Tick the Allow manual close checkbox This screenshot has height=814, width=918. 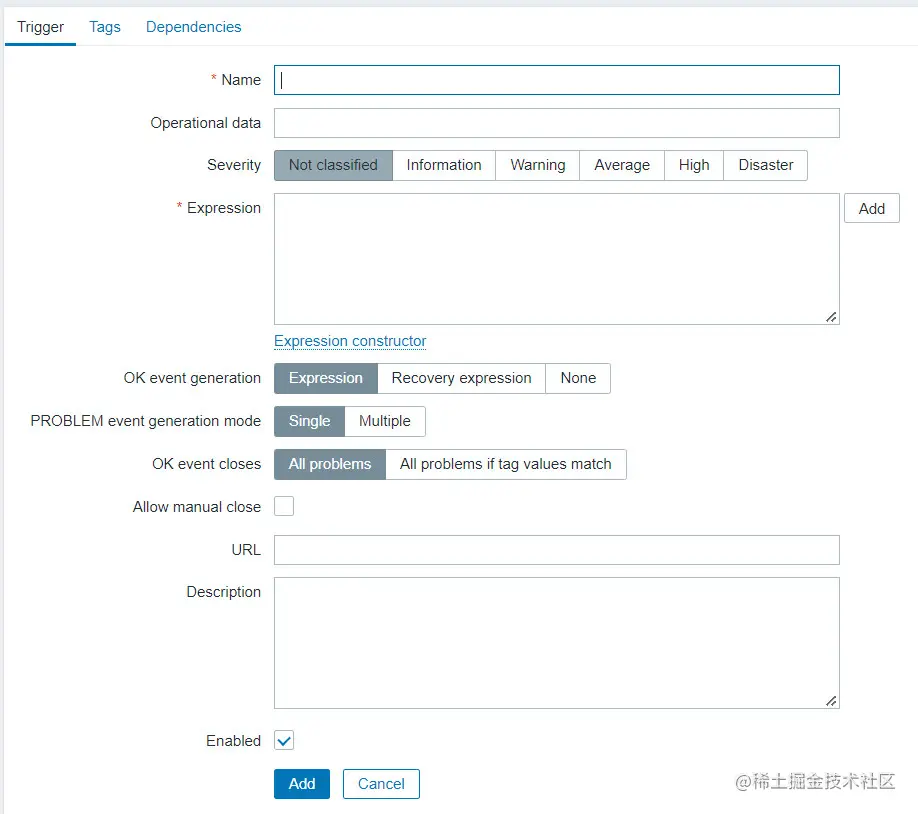click(284, 507)
